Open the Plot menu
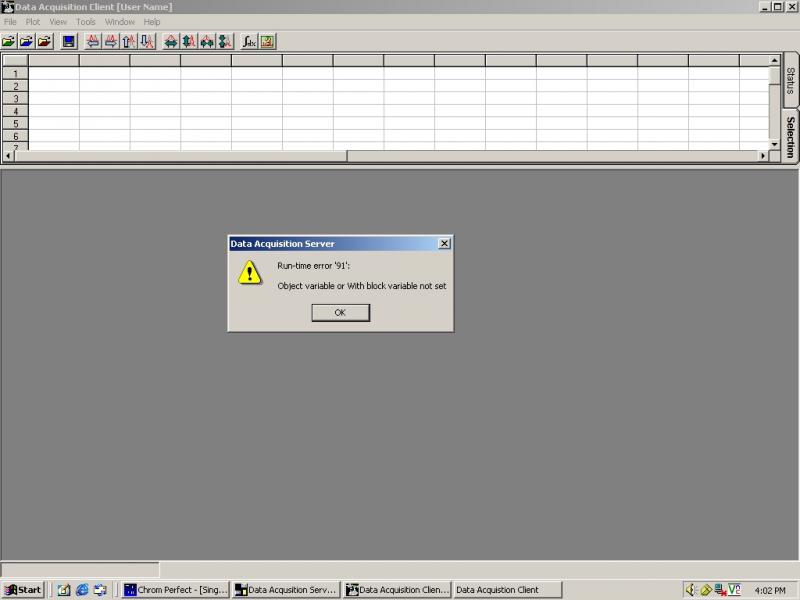This screenshot has height=600, width=800. pyautogui.click(x=33, y=22)
